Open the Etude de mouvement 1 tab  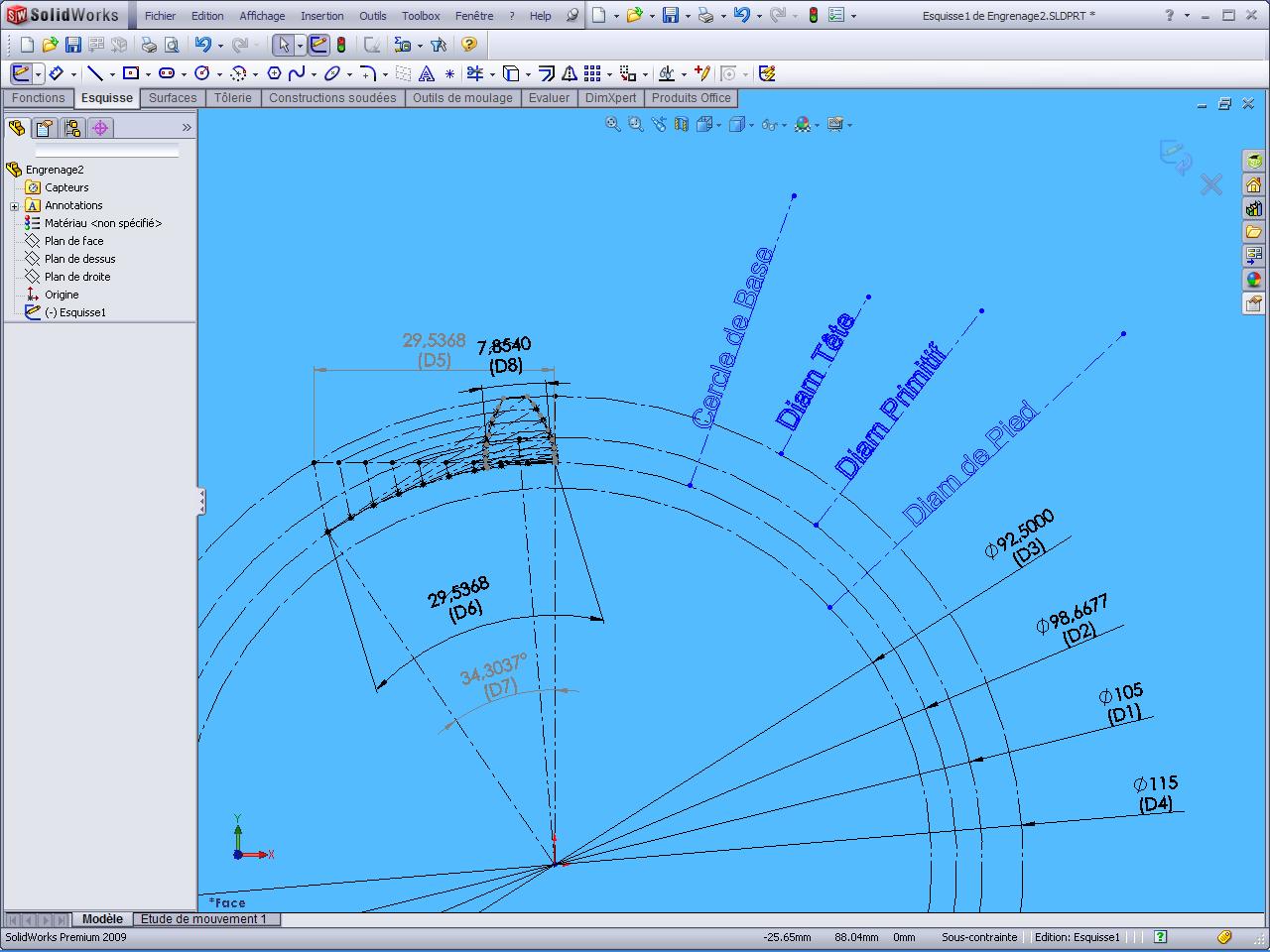point(203,919)
